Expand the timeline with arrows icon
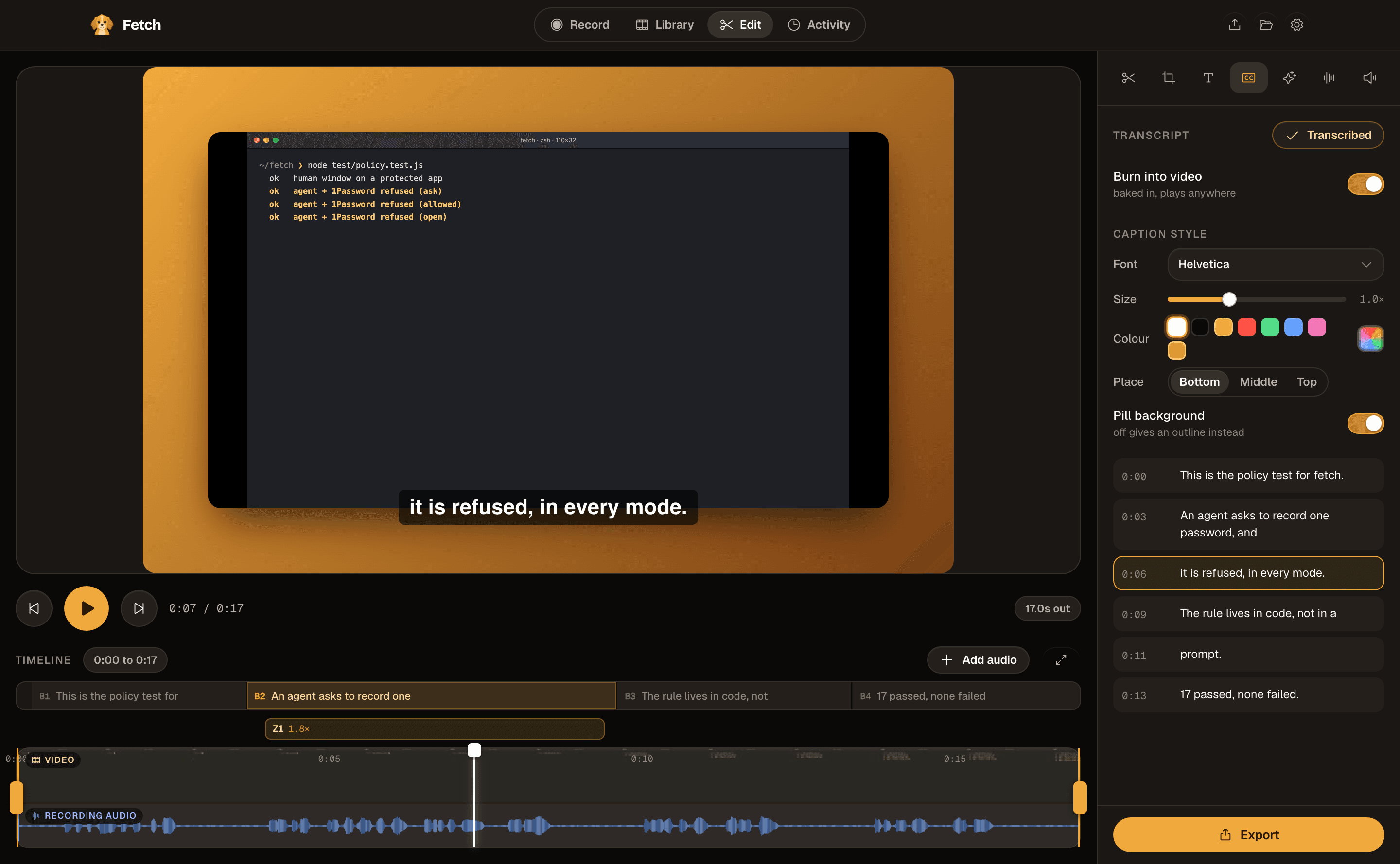The image size is (1400, 864). tap(1061, 659)
